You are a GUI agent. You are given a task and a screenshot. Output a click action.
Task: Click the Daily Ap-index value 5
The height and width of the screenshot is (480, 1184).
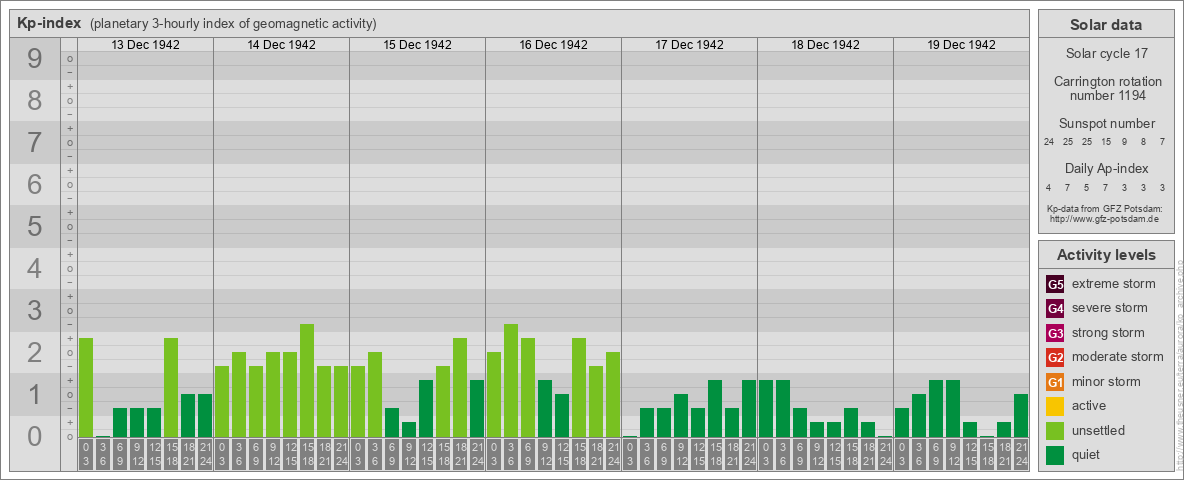[x=1087, y=187]
